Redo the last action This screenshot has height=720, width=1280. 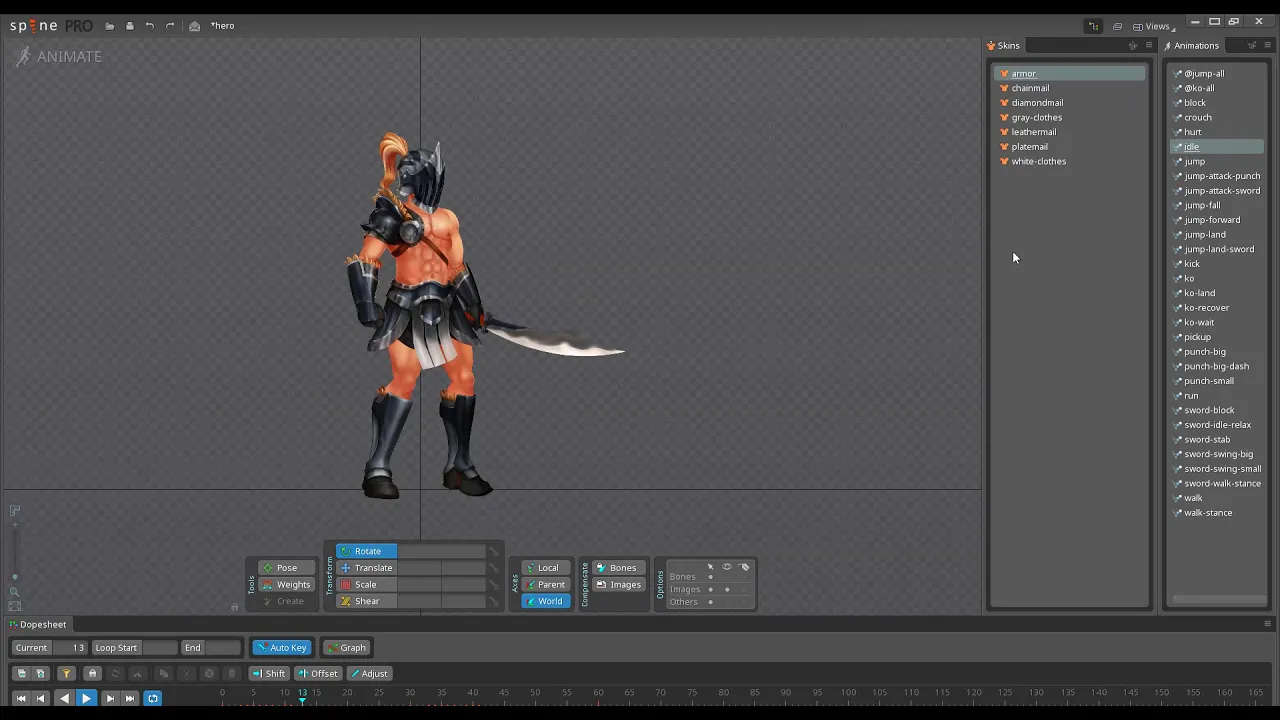170,26
